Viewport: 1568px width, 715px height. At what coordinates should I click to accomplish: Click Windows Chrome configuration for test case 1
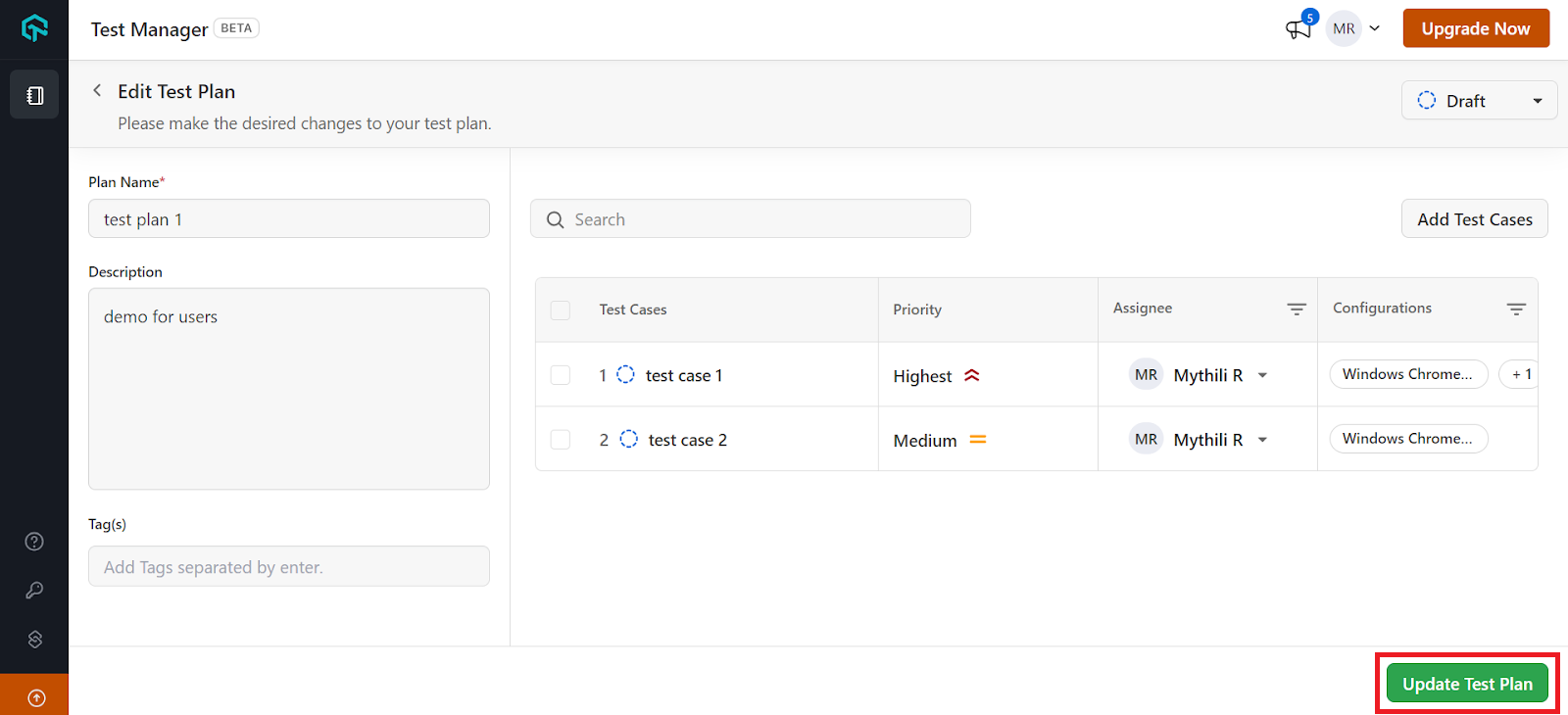click(x=1408, y=374)
